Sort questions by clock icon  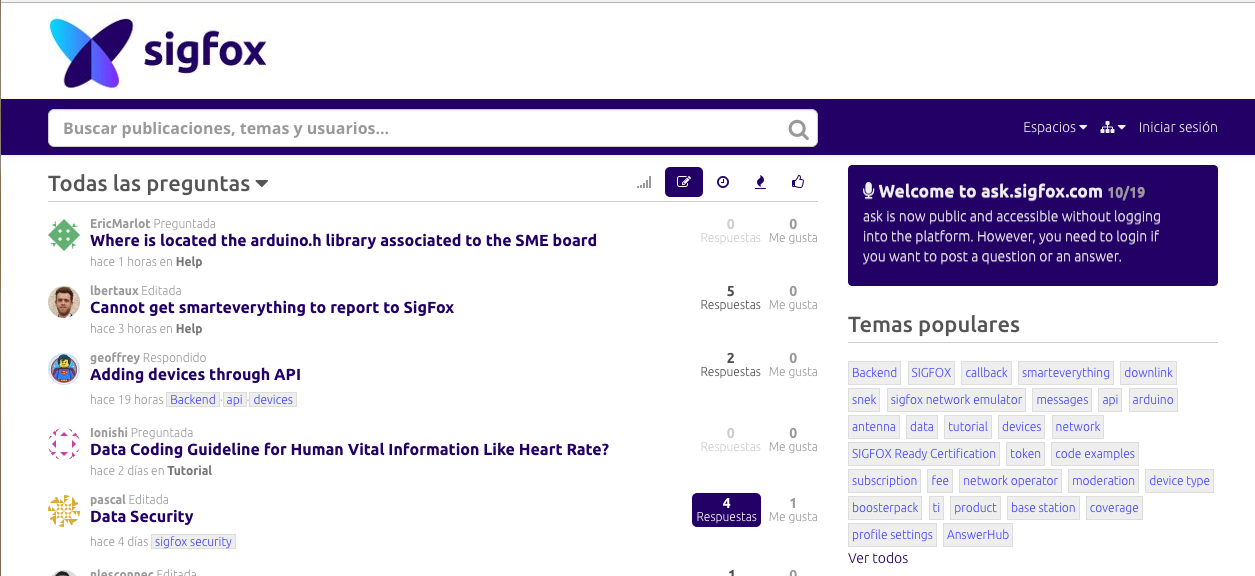click(x=723, y=182)
